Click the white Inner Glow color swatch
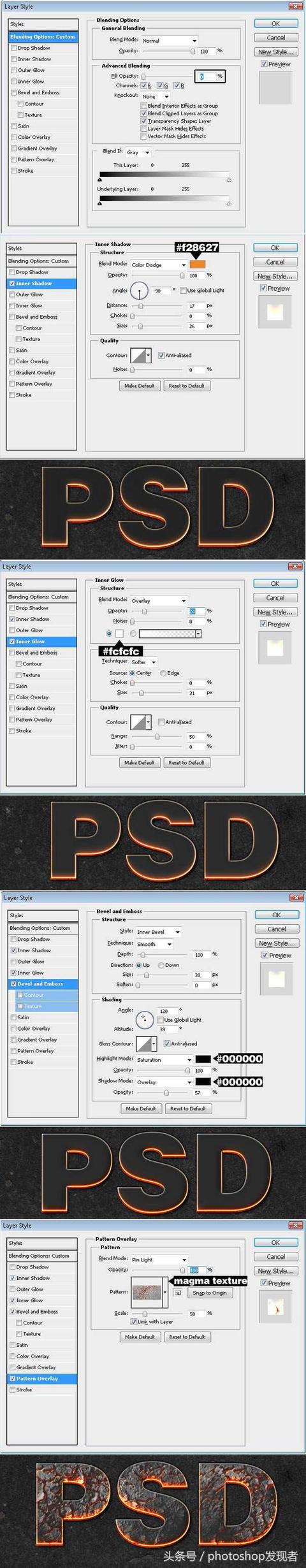Screen dimensions: 306x1568 (119, 634)
